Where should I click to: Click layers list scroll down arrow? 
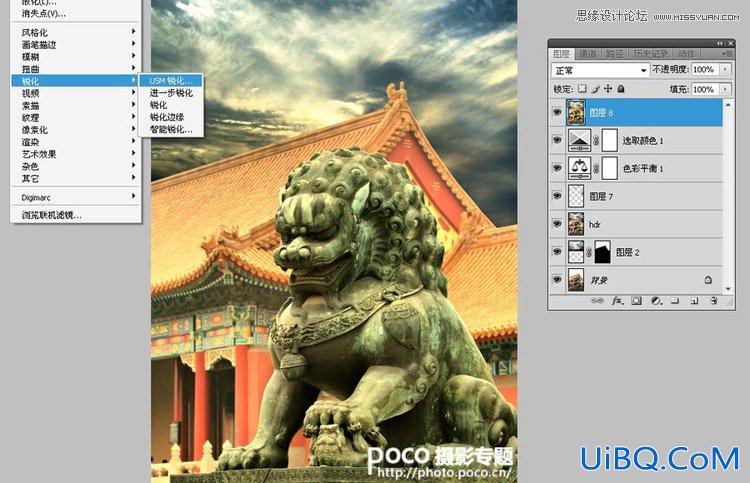pyautogui.click(x=728, y=289)
